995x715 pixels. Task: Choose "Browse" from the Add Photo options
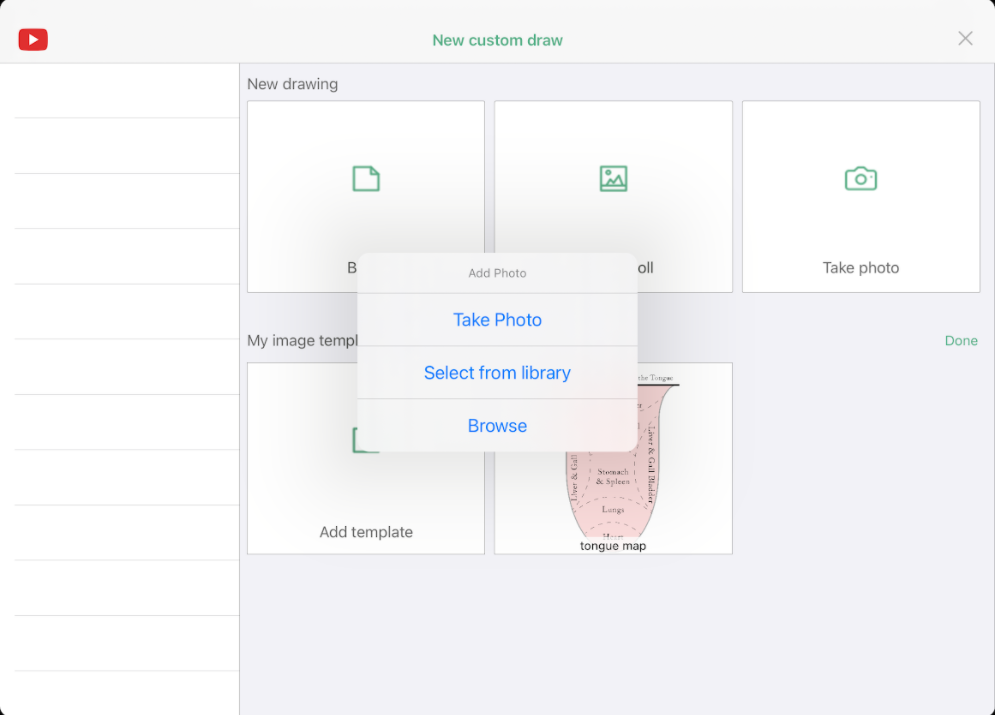[497, 425]
